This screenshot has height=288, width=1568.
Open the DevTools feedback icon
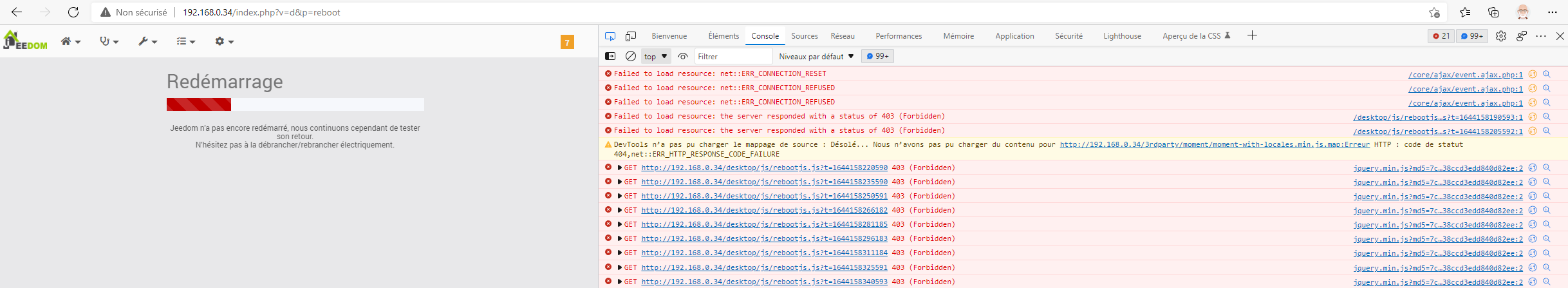(1521, 36)
